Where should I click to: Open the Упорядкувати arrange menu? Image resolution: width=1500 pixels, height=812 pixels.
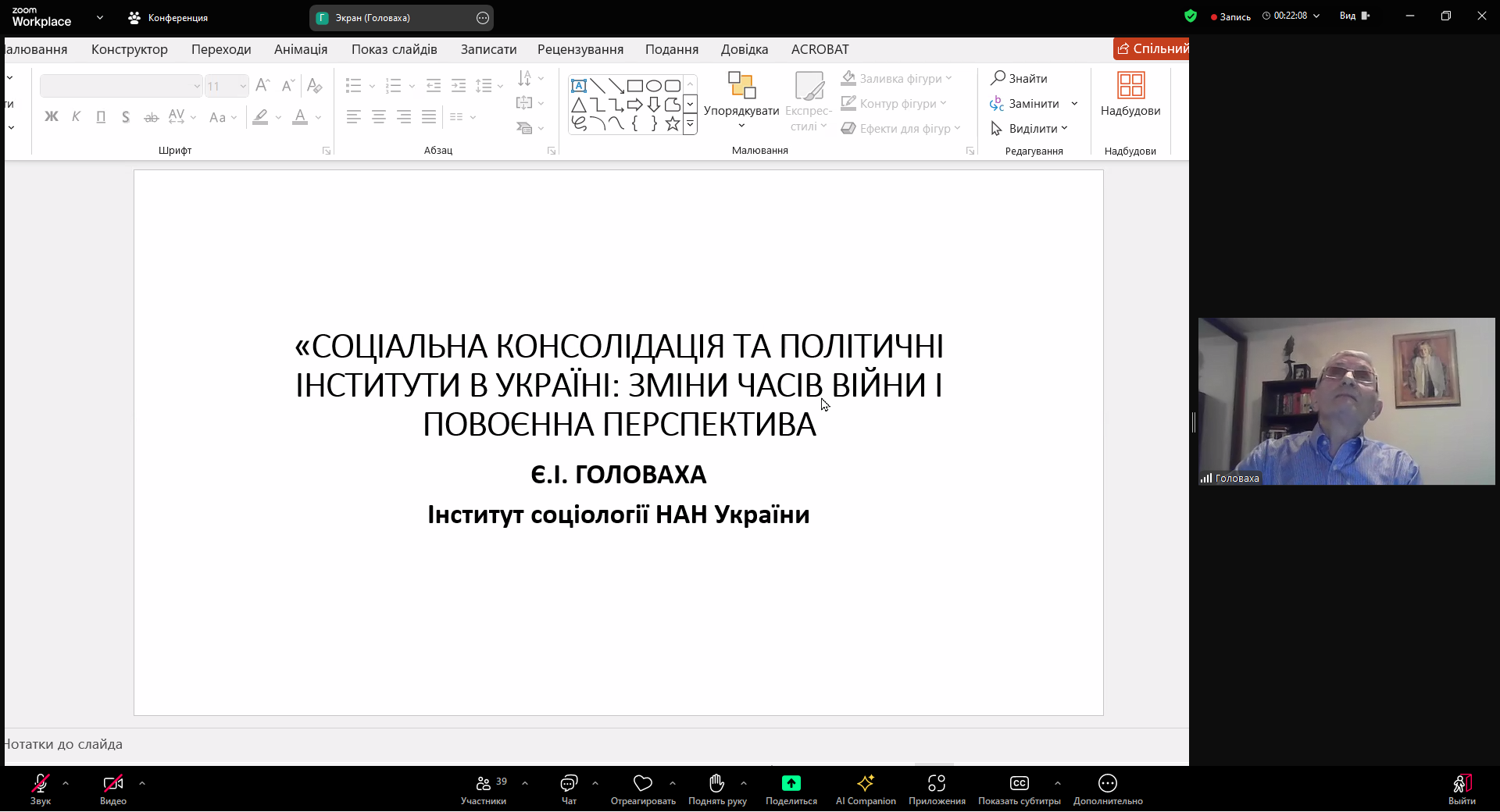coord(741,100)
